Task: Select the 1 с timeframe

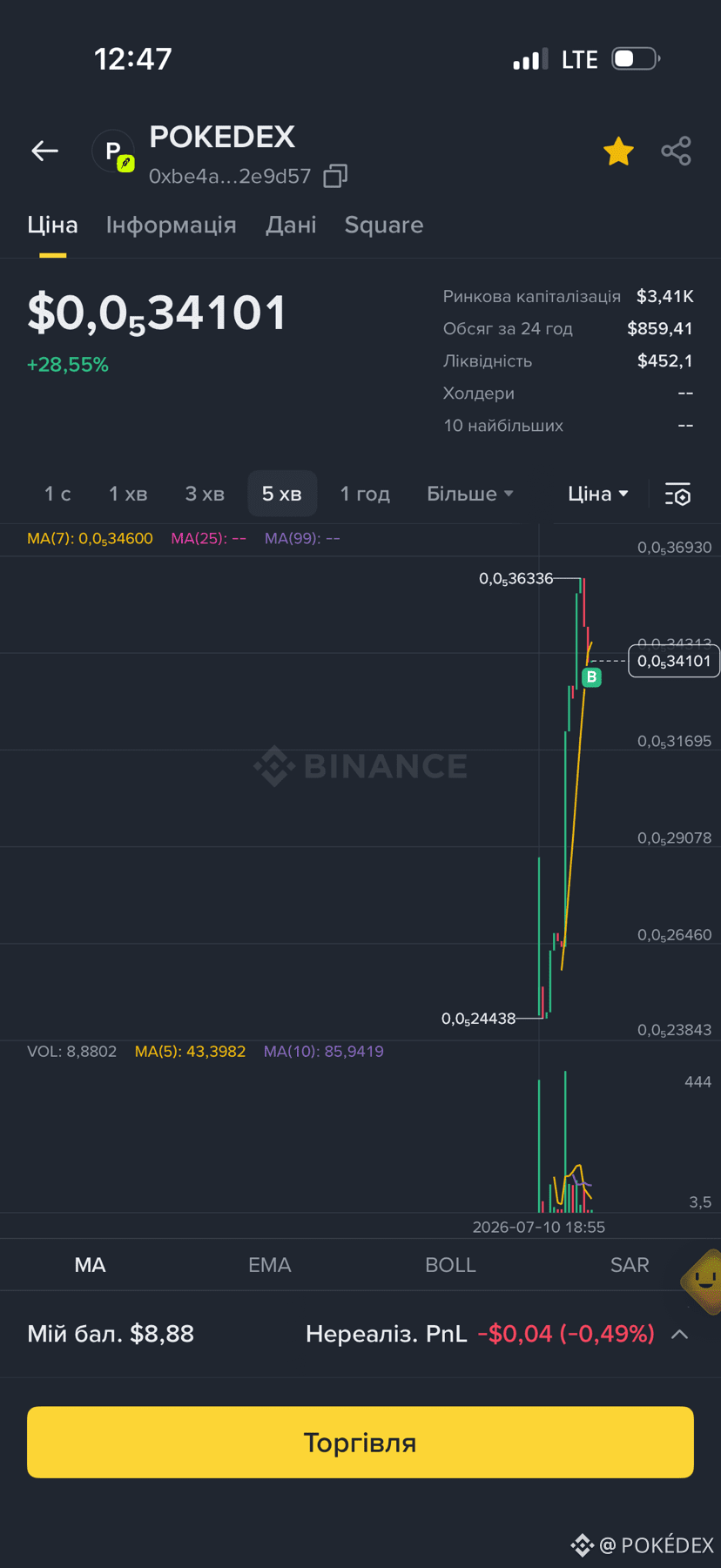Action: pos(57,494)
